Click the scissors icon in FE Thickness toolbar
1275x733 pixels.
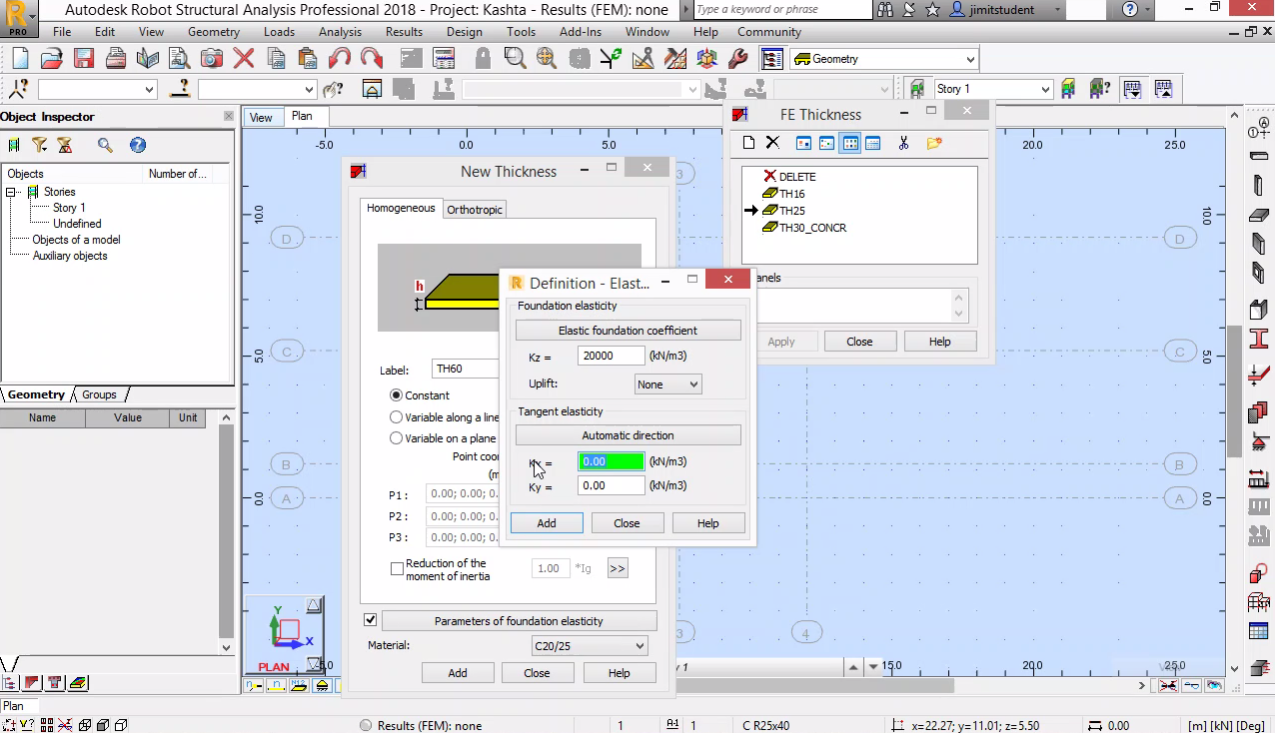coord(903,143)
